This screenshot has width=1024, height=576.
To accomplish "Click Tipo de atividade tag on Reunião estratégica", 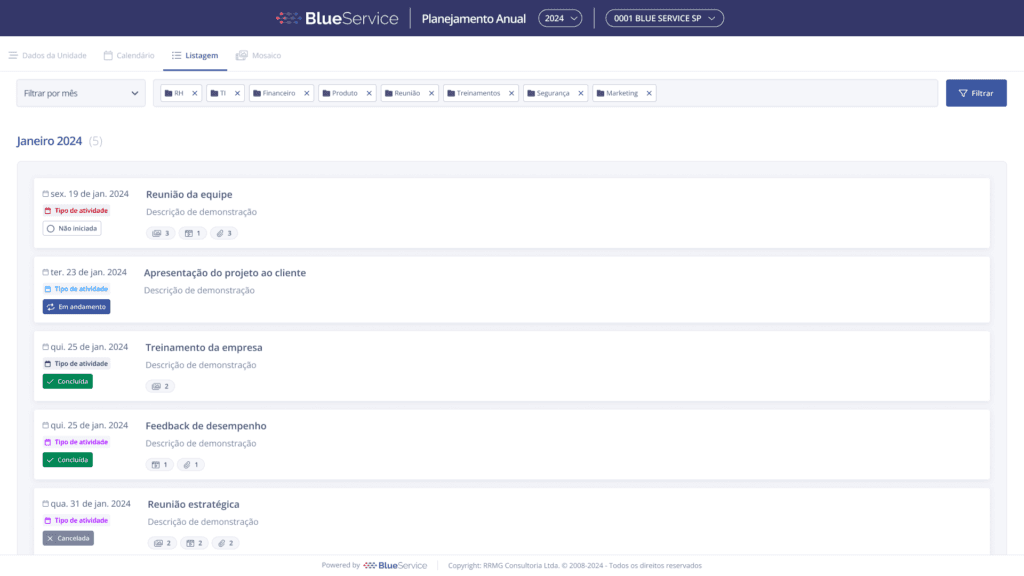I will tap(76, 520).
